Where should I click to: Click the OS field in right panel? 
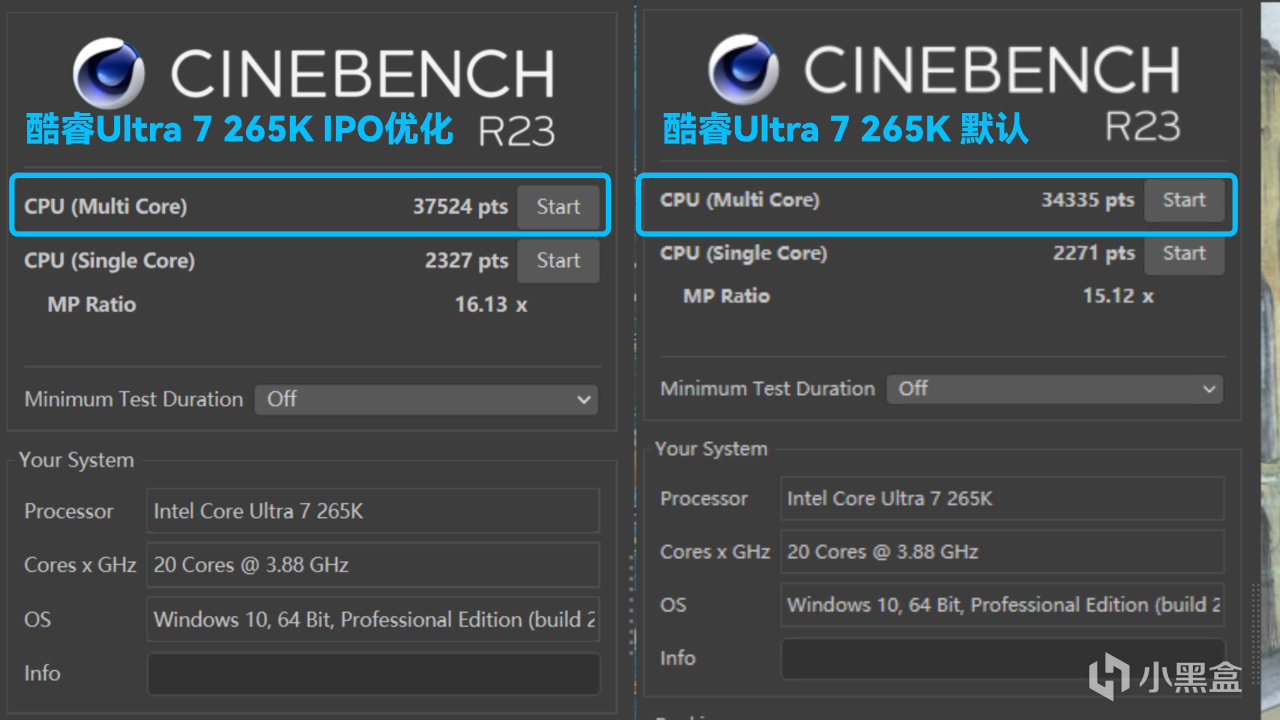(x=1002, y=605)
